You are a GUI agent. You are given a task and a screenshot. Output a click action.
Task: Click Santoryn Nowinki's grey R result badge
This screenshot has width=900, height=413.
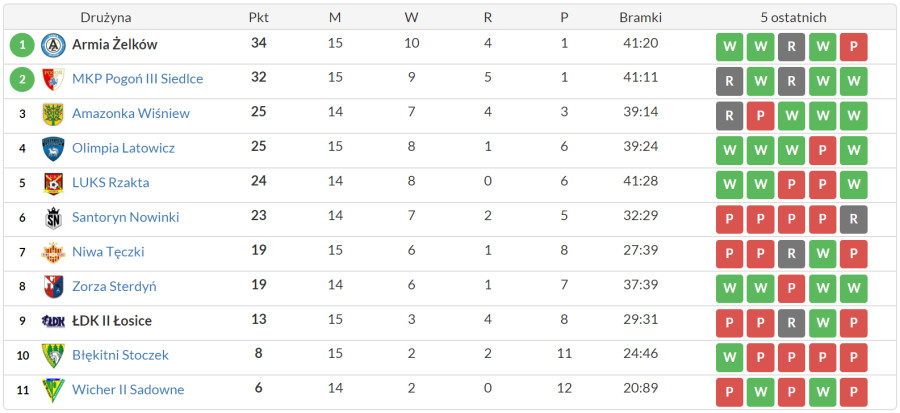click(854, 220)
